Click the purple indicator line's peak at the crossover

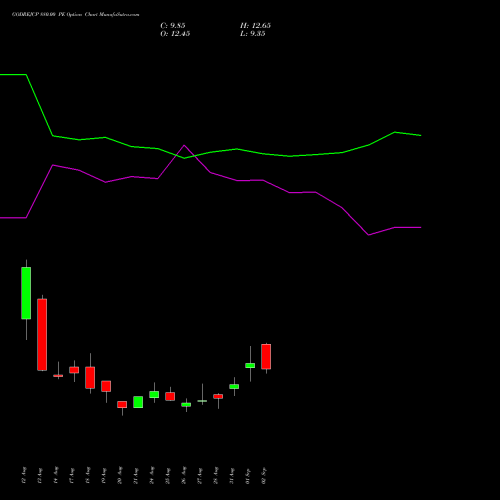(184, 145)
